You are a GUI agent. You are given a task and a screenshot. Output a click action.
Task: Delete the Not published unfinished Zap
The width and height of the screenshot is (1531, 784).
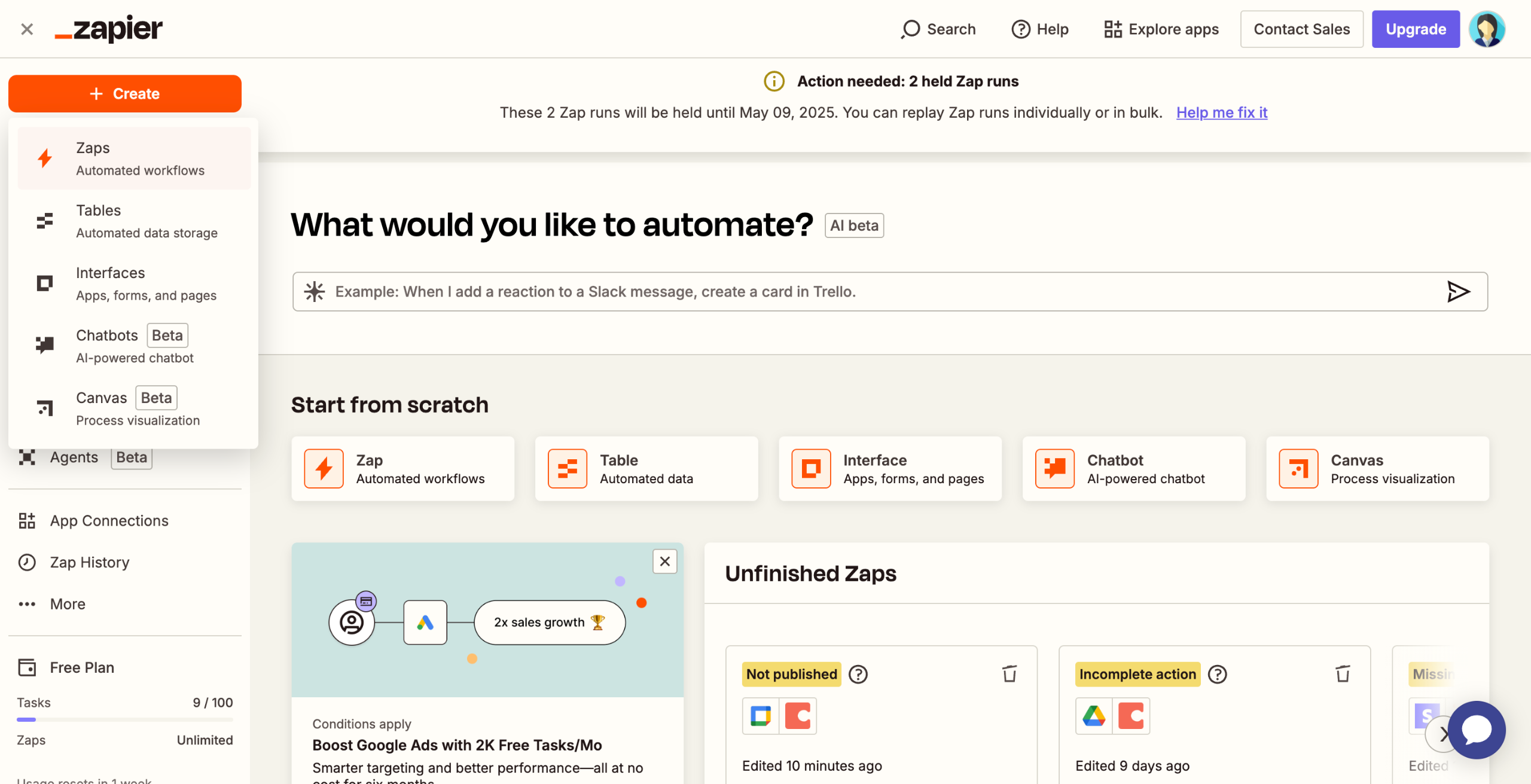[1010, 674]
